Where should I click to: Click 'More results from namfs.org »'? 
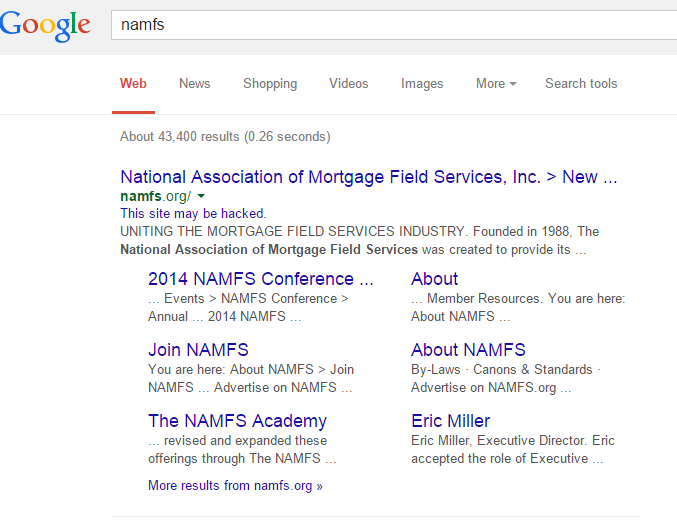point(235,486)
